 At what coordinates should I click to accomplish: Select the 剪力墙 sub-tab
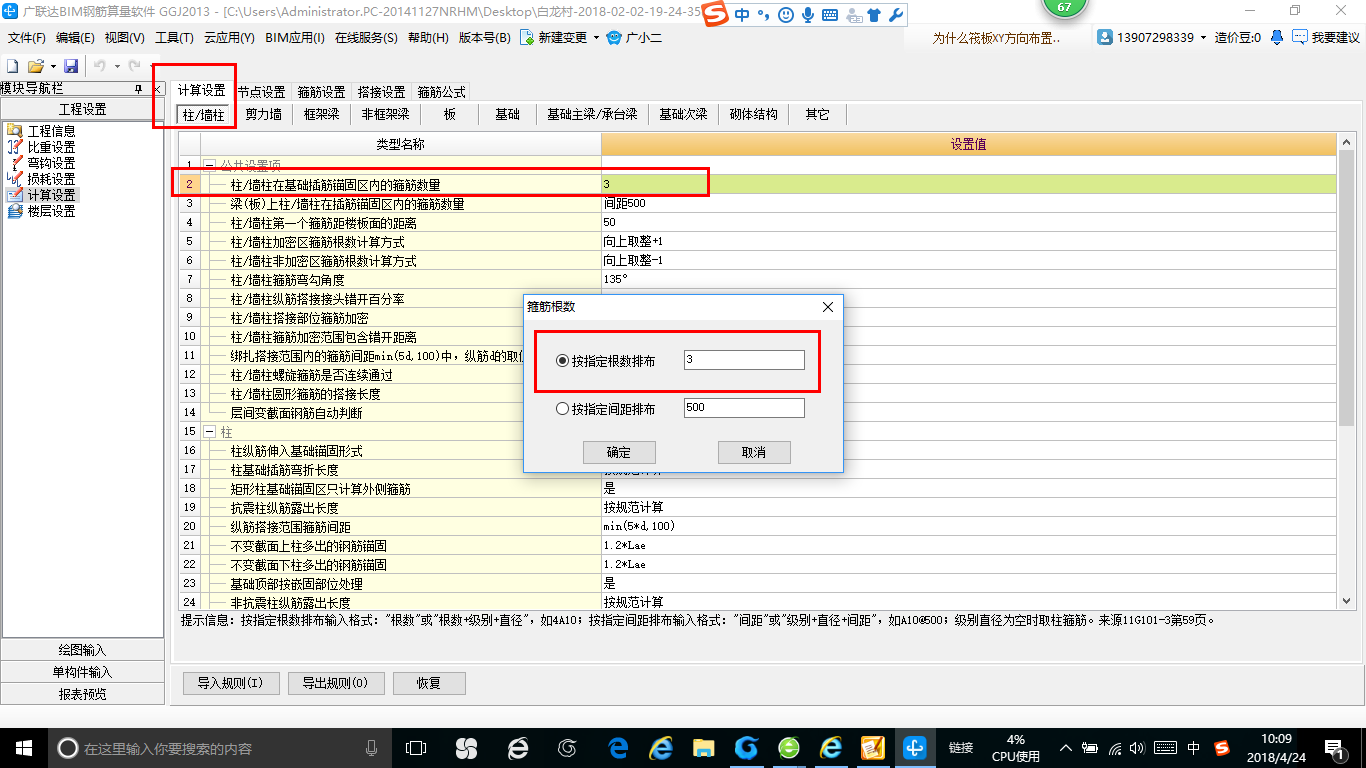[x=263, y=115]
